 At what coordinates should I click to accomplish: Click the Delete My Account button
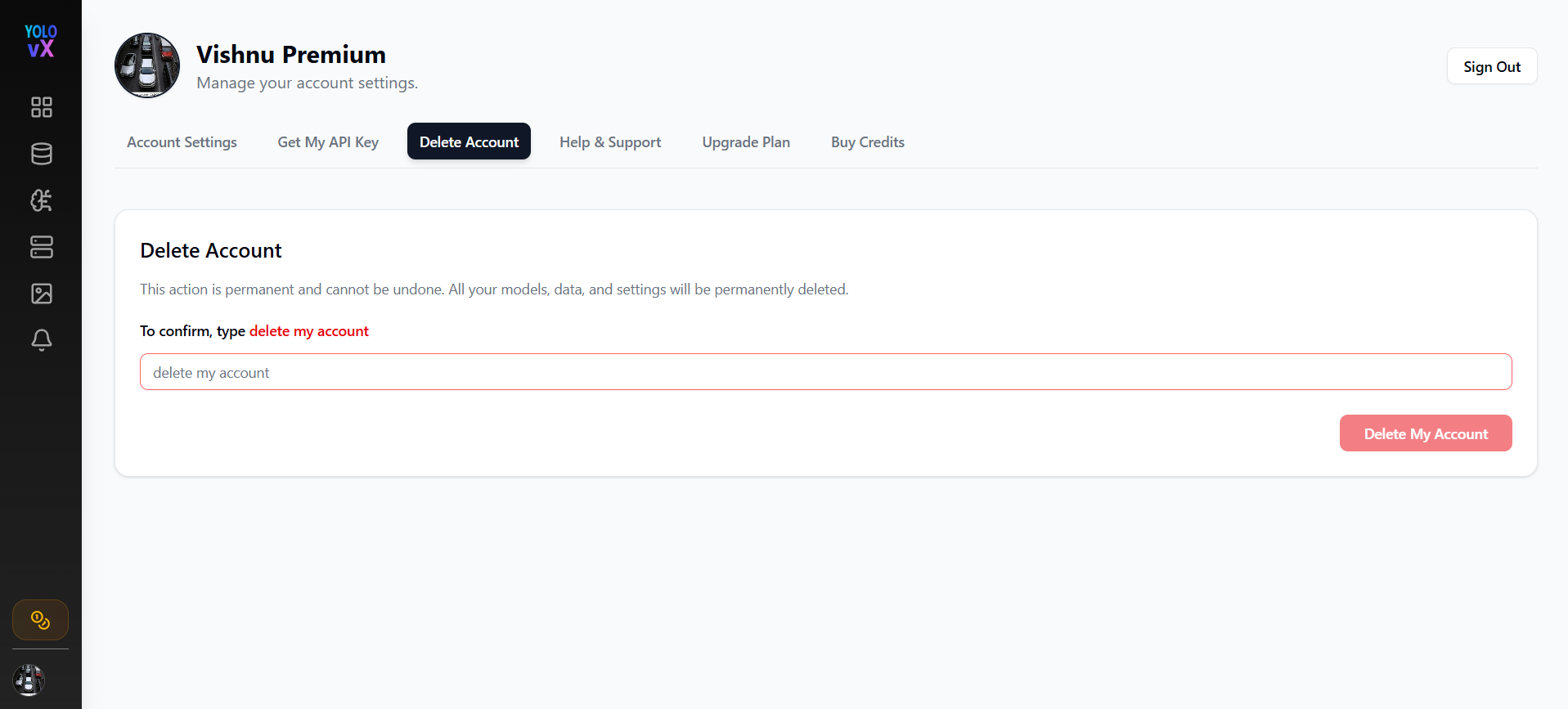[x=1426, y=433]
